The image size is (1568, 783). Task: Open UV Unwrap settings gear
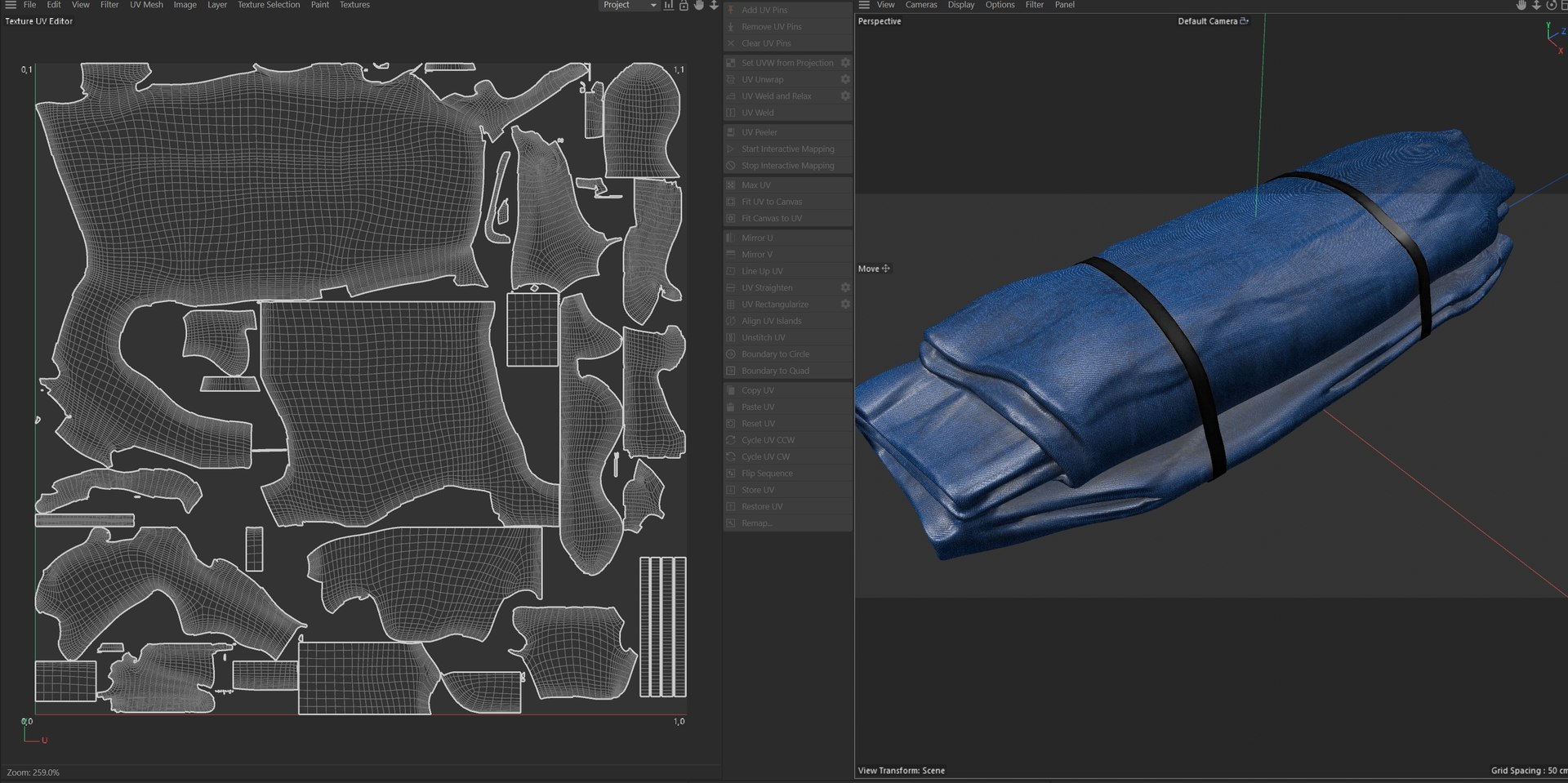click(x=845, y=79)
